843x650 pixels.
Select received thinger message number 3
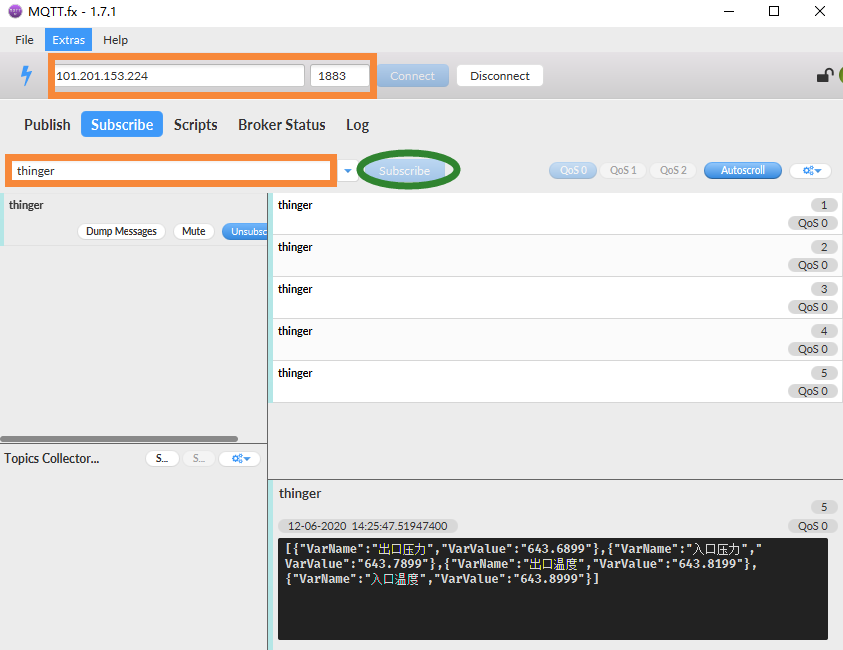(556, 298)
